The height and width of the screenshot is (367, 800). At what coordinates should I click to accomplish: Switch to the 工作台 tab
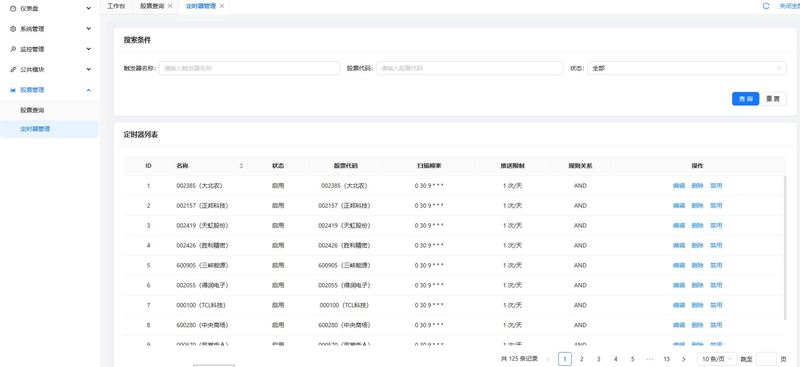[116, 6]
